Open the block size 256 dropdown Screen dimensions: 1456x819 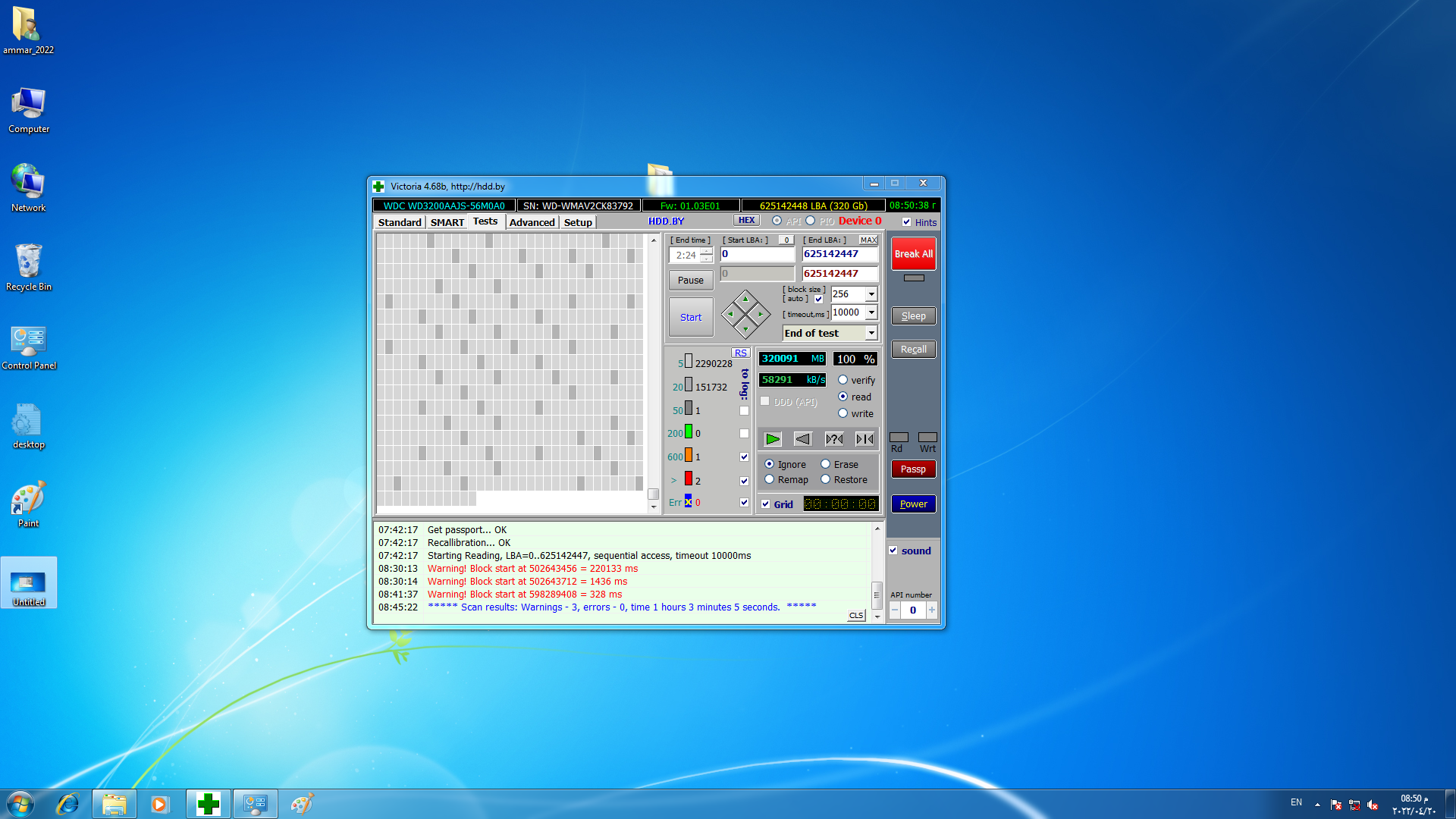pyautogui.click(x=871, y=294)
